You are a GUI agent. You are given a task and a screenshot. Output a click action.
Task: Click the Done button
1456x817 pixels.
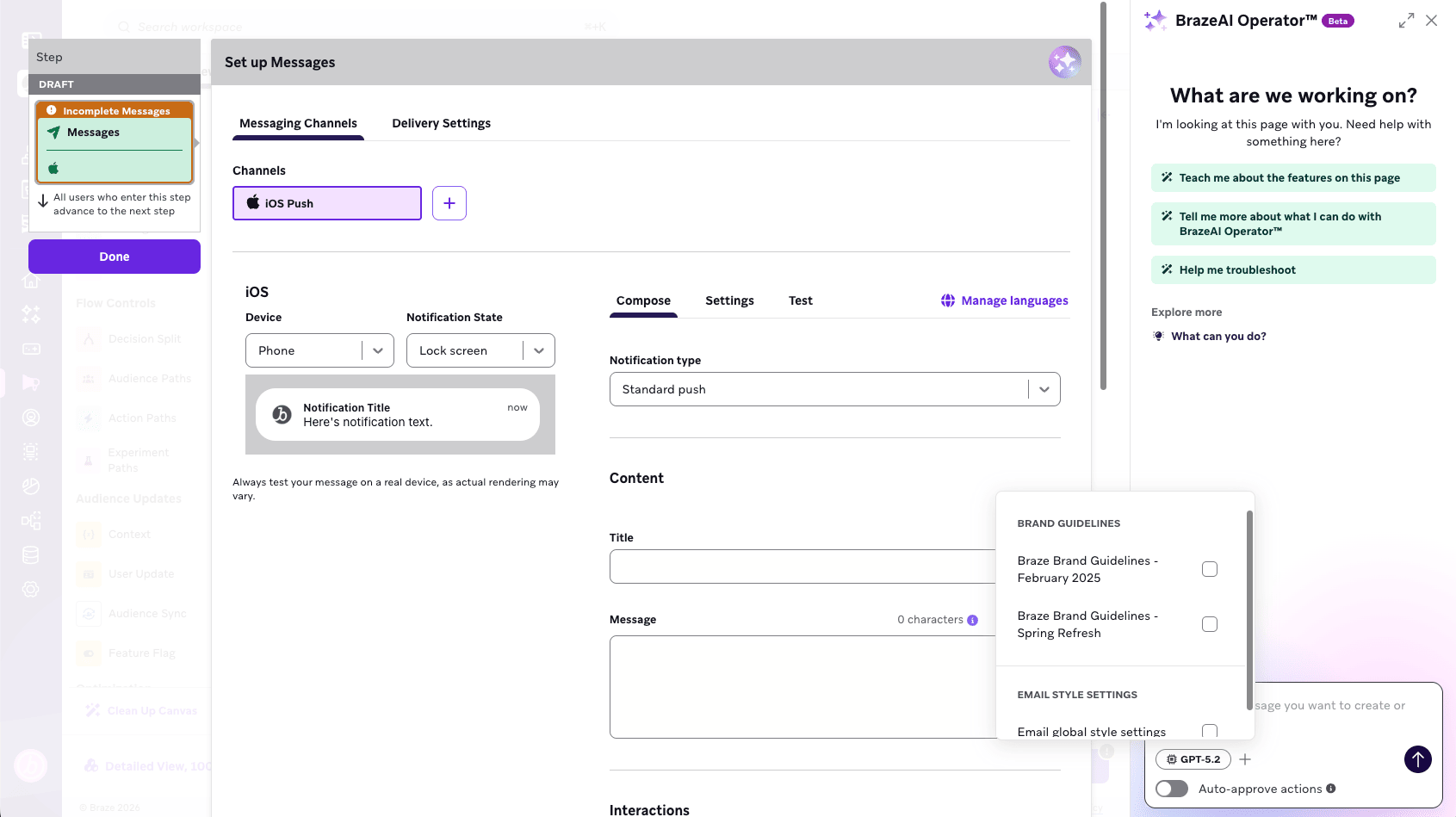[114, 256]
